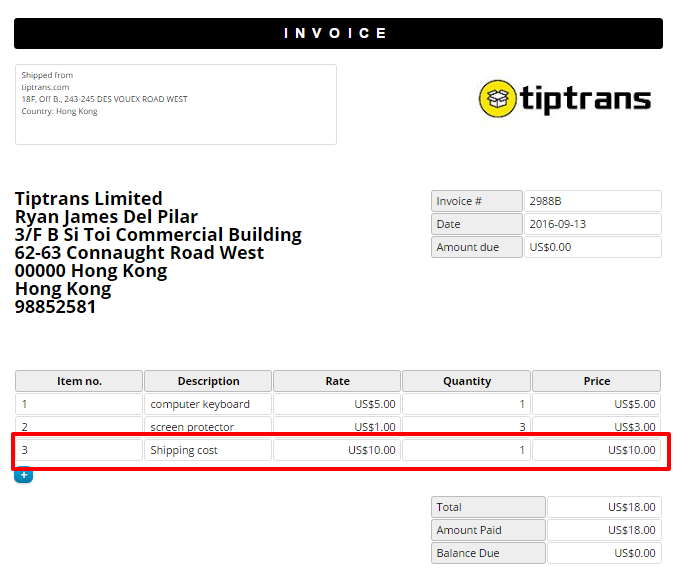Click the 'Invoice #' label
679x583 pixels.
(477, 201)
